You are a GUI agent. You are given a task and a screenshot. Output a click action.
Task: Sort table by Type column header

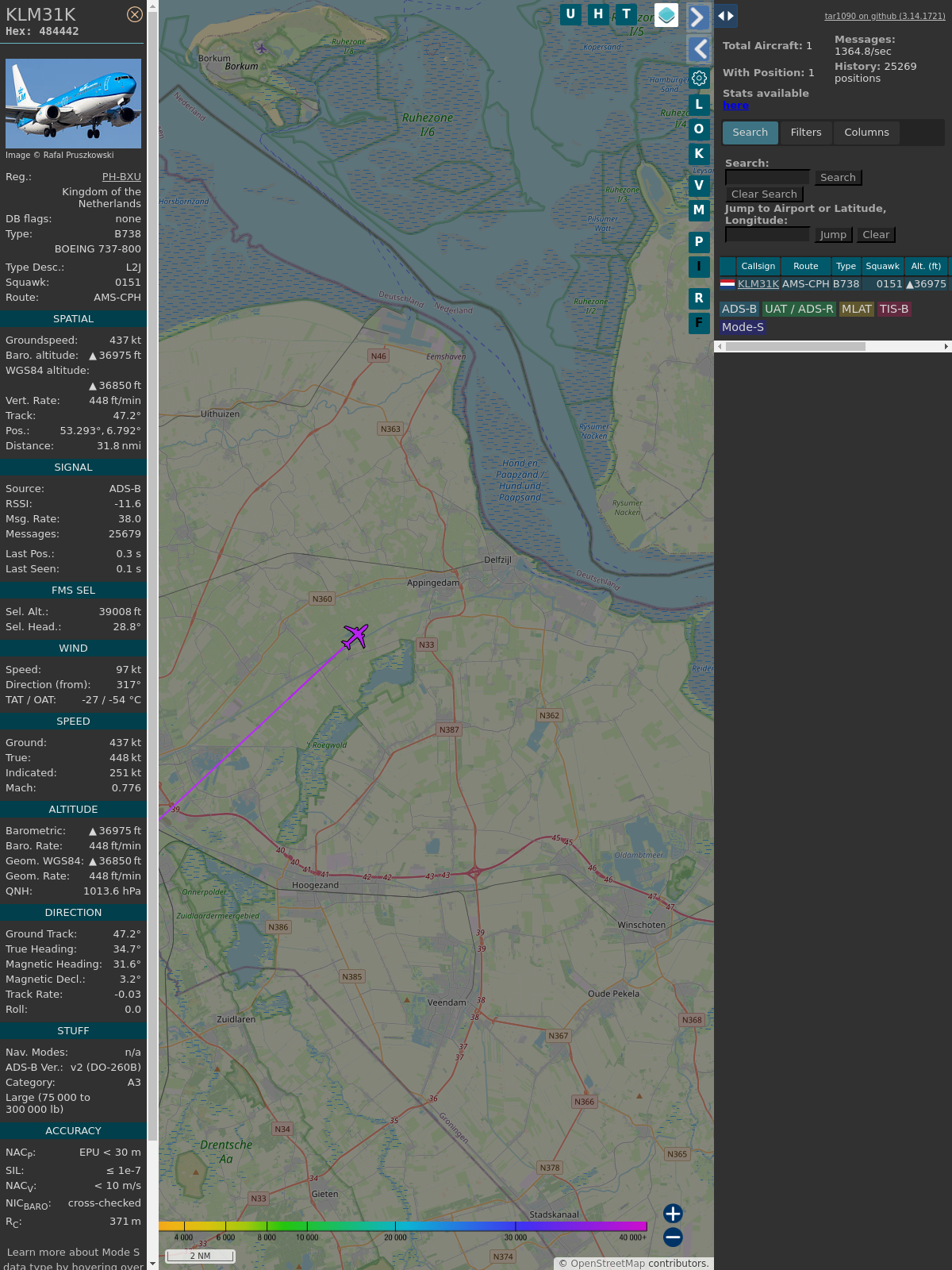coord(846,267)
